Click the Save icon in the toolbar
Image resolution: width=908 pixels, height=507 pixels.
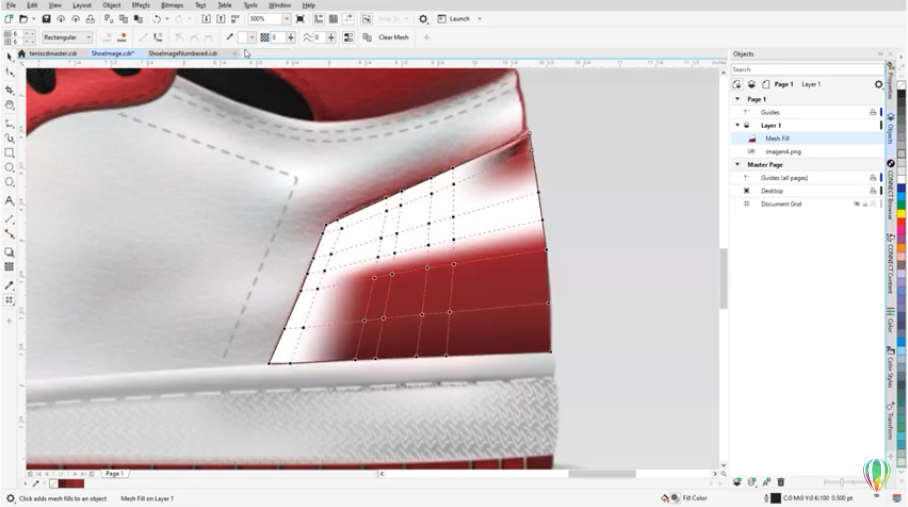[46, 19]
